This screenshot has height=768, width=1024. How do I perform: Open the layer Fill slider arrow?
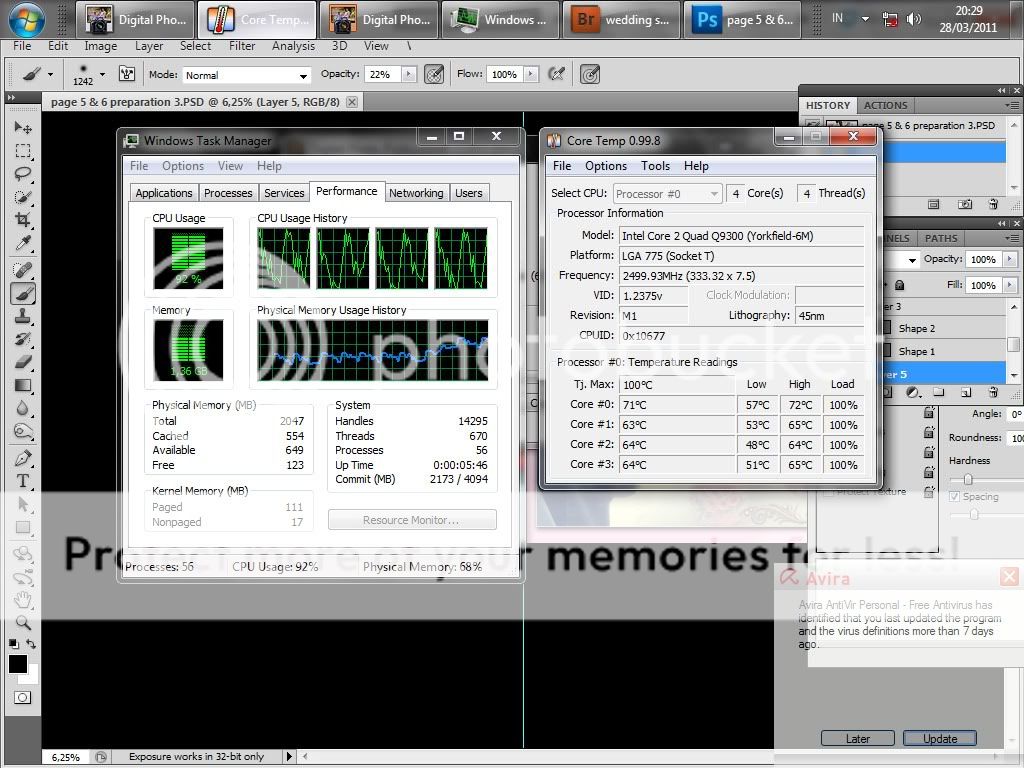pyautogui.click(x=1010, y=285)
